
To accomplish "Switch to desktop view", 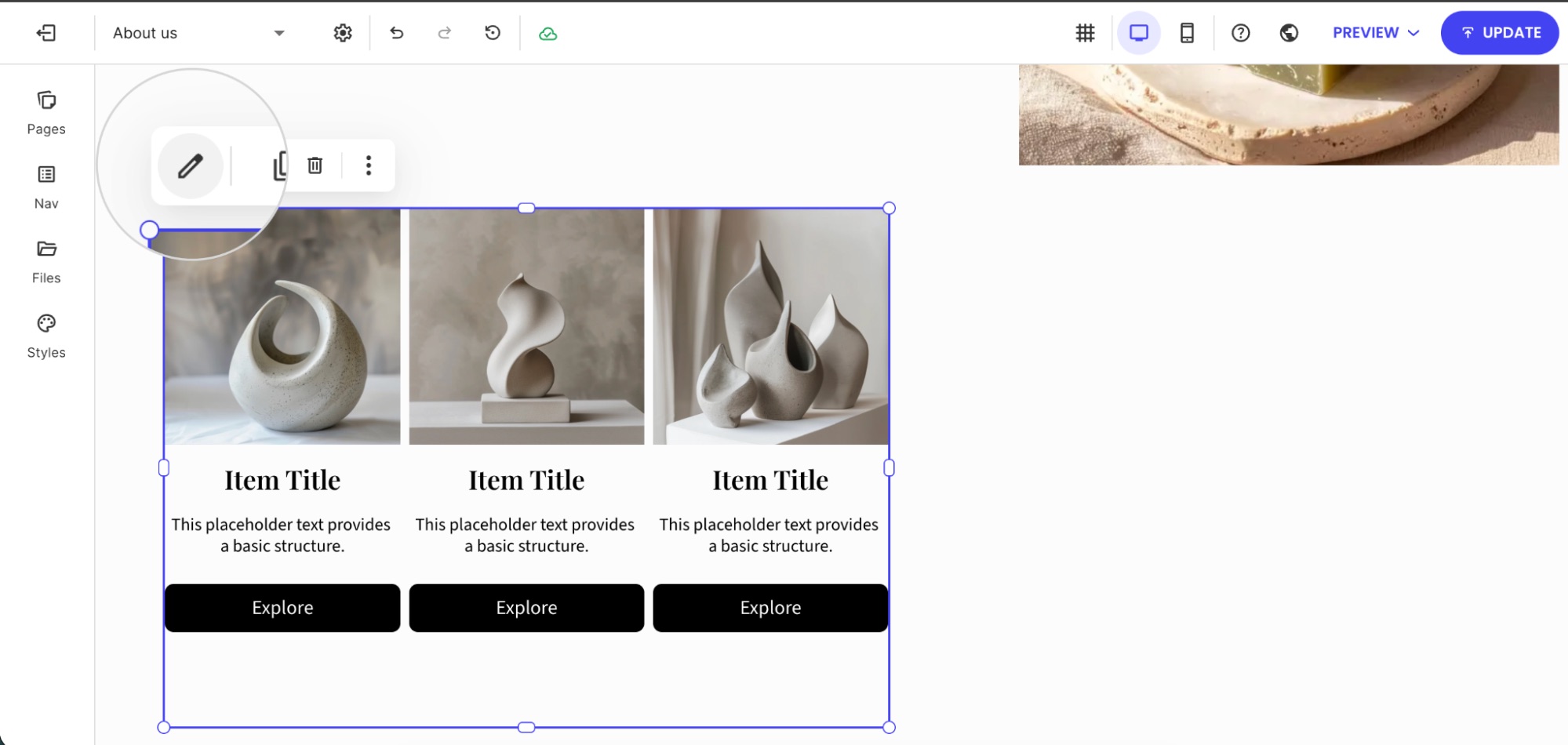I will click(1139, 33).
